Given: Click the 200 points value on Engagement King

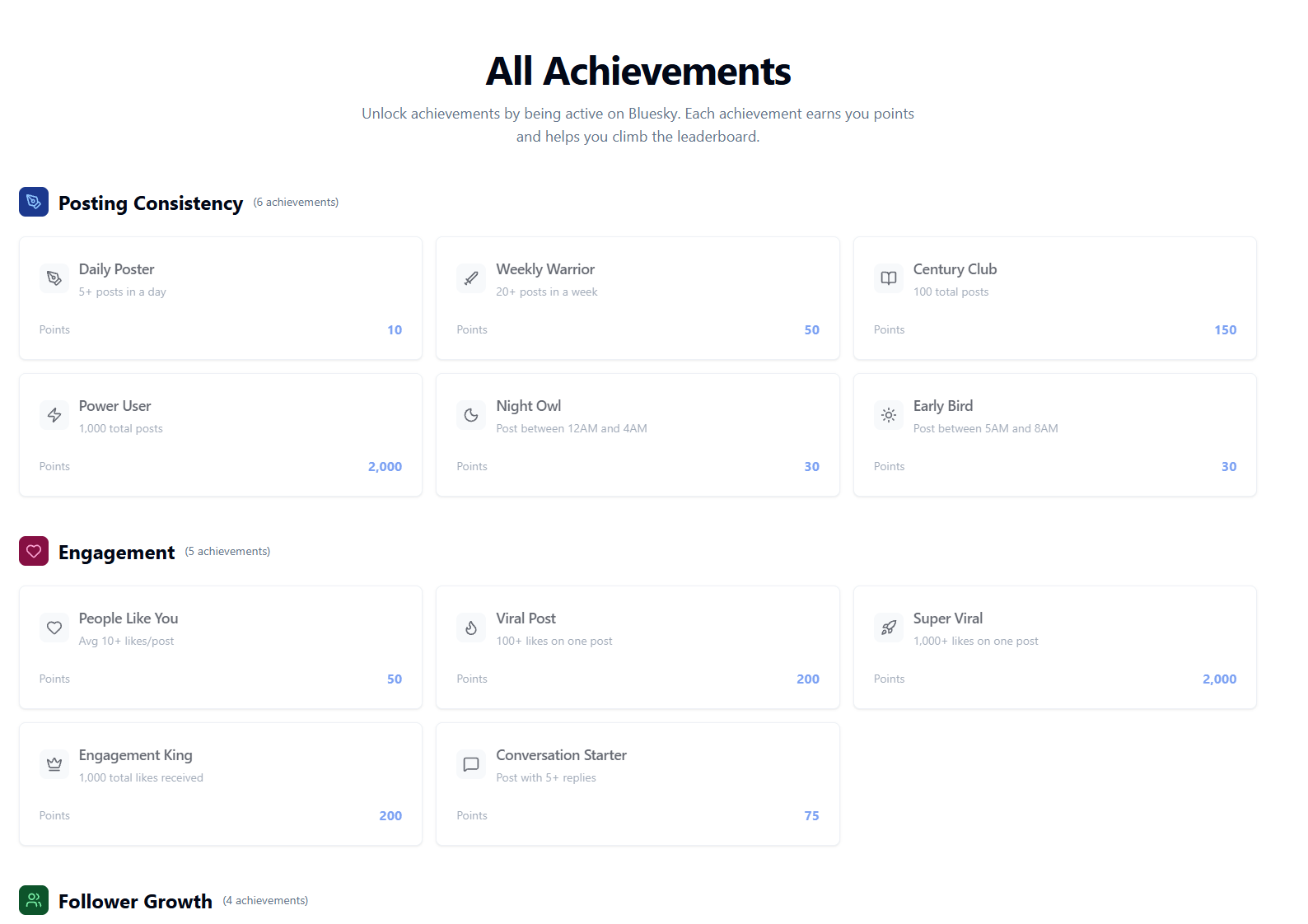Looking at the screenshot, I should click(390, 816).
